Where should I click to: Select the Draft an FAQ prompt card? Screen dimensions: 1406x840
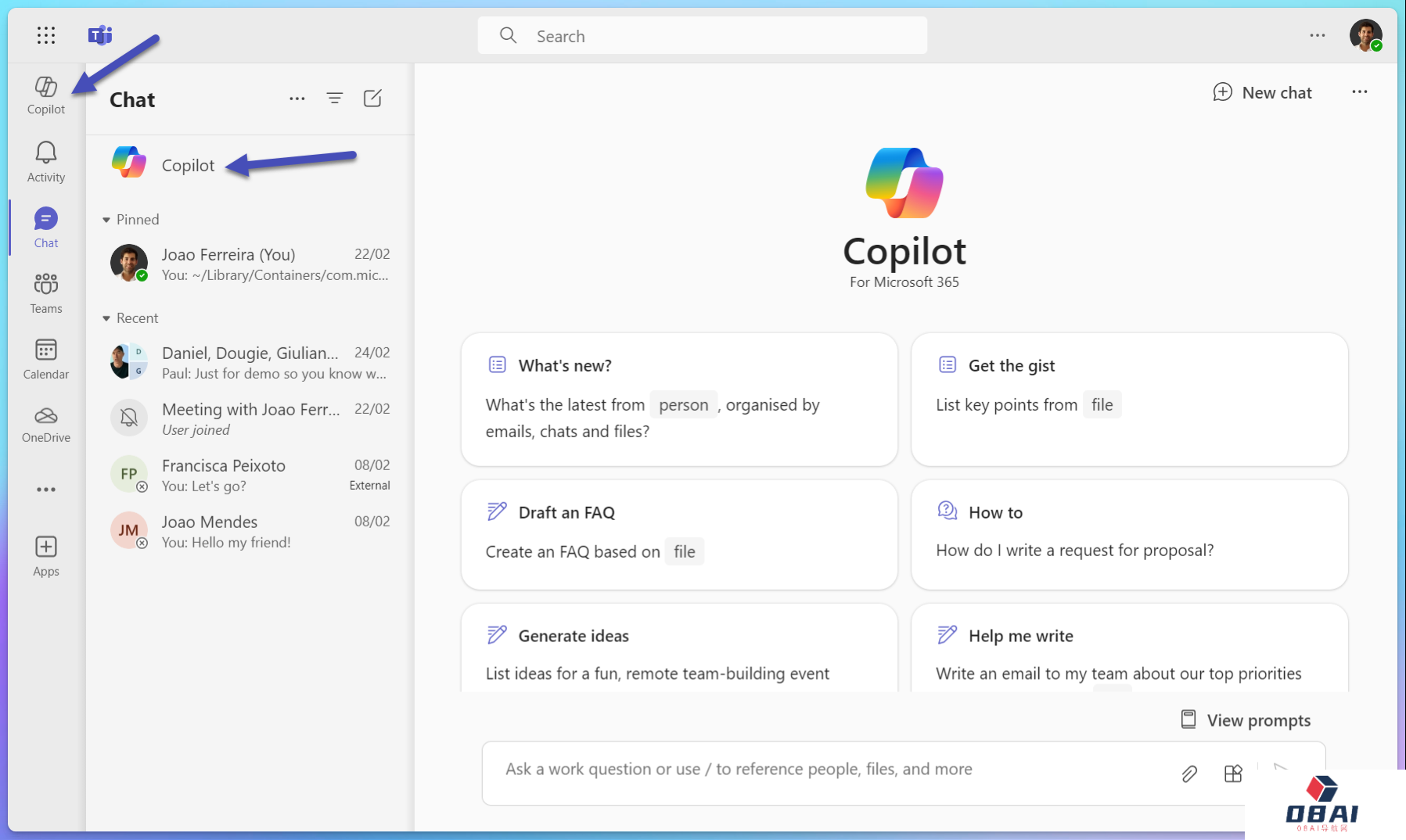(678, 534)
